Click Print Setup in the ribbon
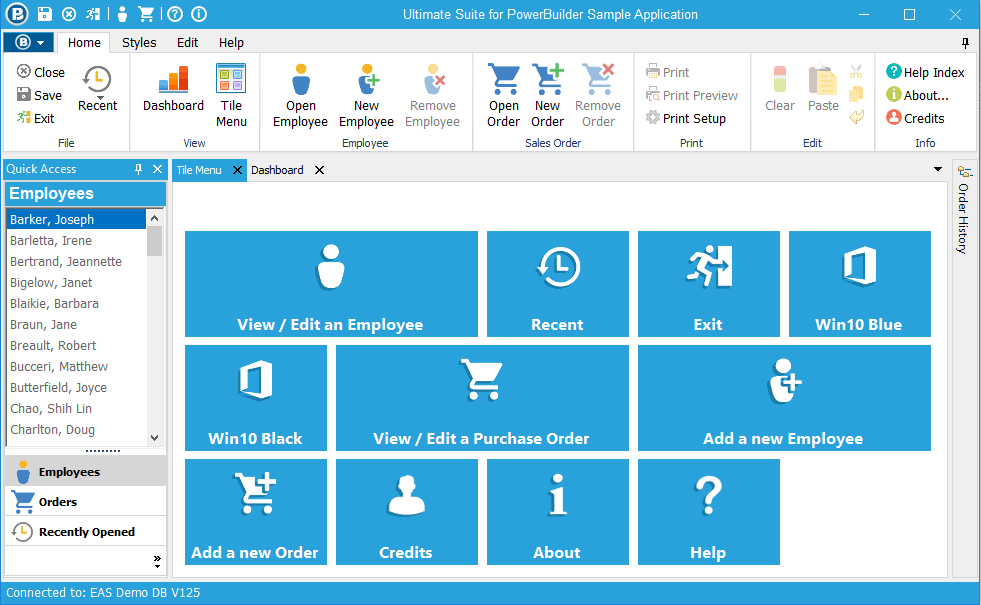This screenshot has height=605, width=981. point(686,118)
